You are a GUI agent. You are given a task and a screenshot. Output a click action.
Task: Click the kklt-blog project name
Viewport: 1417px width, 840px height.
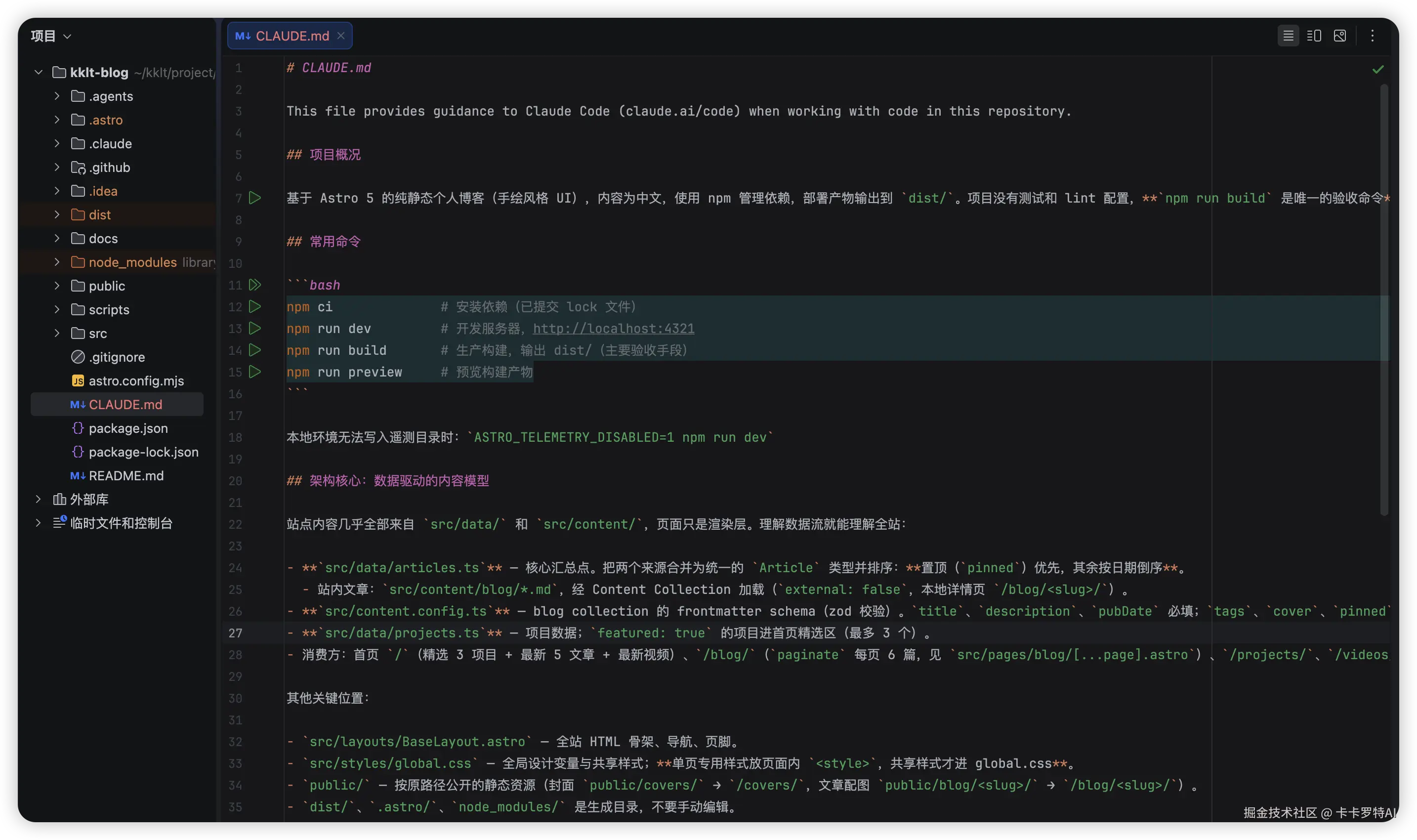99,73
